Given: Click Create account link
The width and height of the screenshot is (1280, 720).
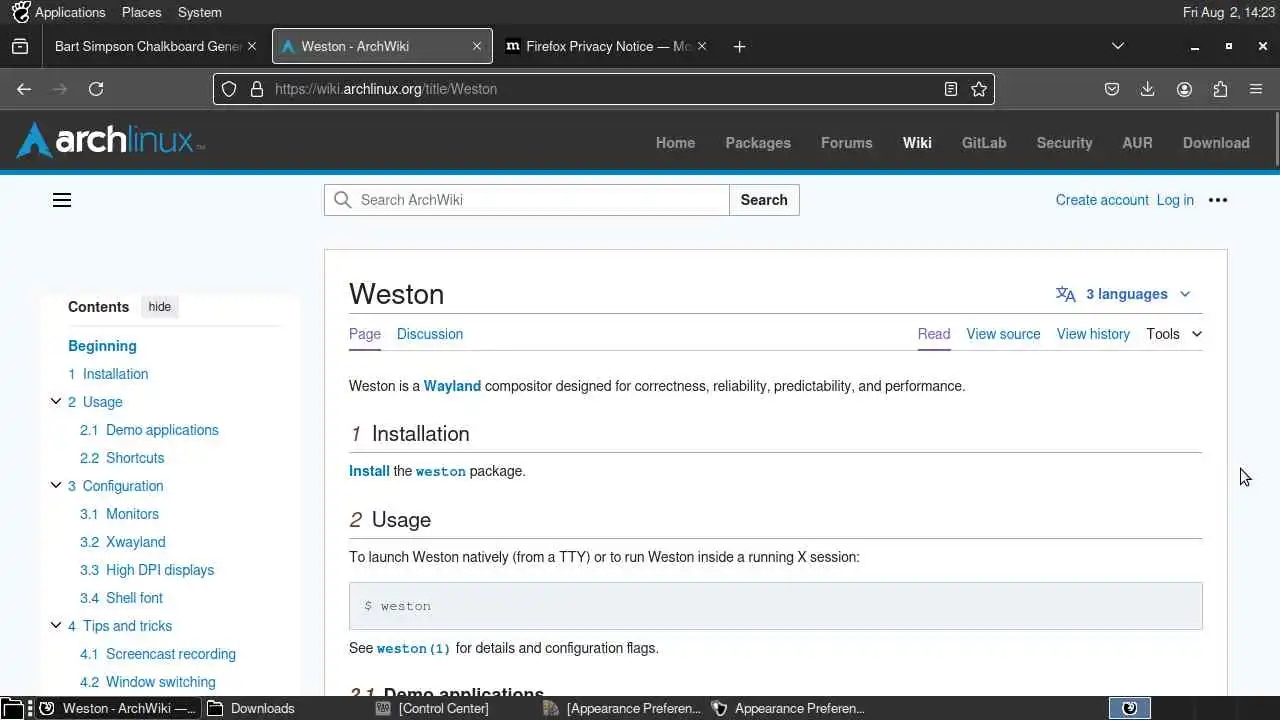Looking at the screenshot, I should click(1102, 200).
